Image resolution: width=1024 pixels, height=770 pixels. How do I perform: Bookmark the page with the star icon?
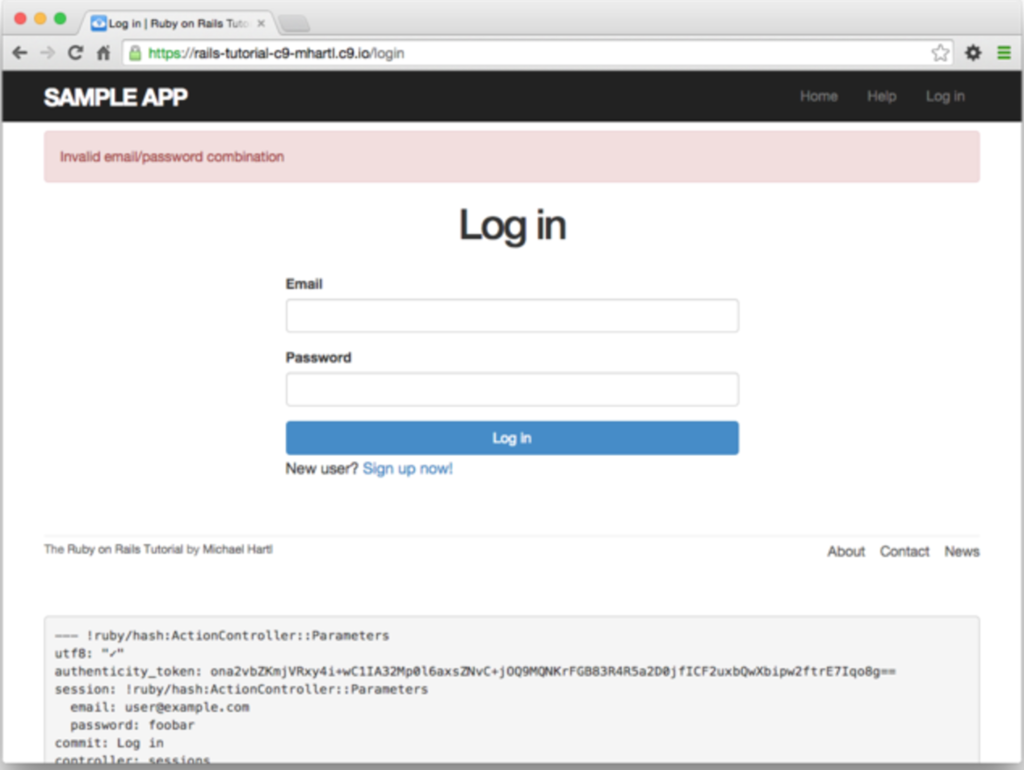tap(941, 52)
